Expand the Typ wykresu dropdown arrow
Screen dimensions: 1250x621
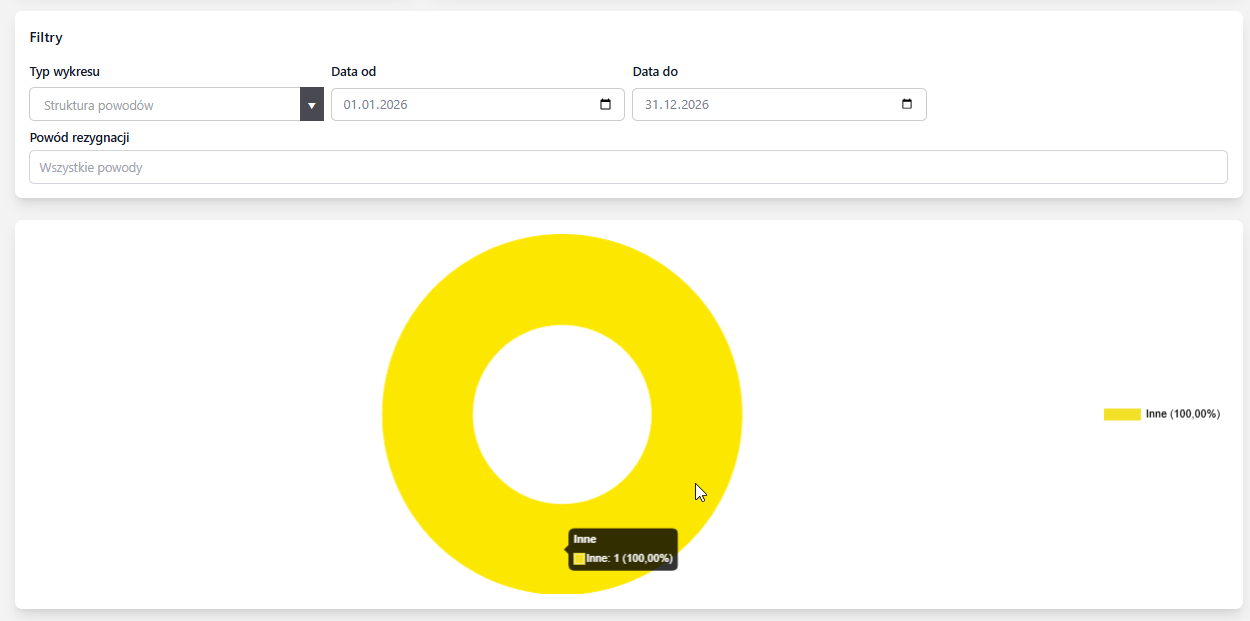(312, 105)
